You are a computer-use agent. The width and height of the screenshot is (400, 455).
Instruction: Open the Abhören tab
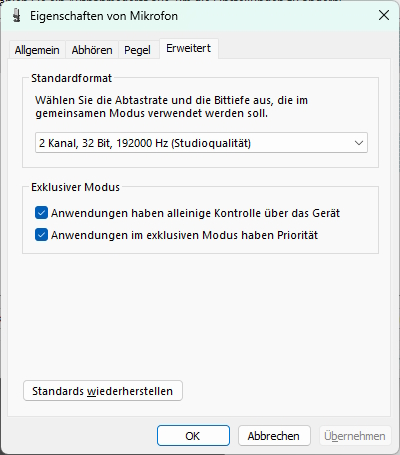pos(92,50)
